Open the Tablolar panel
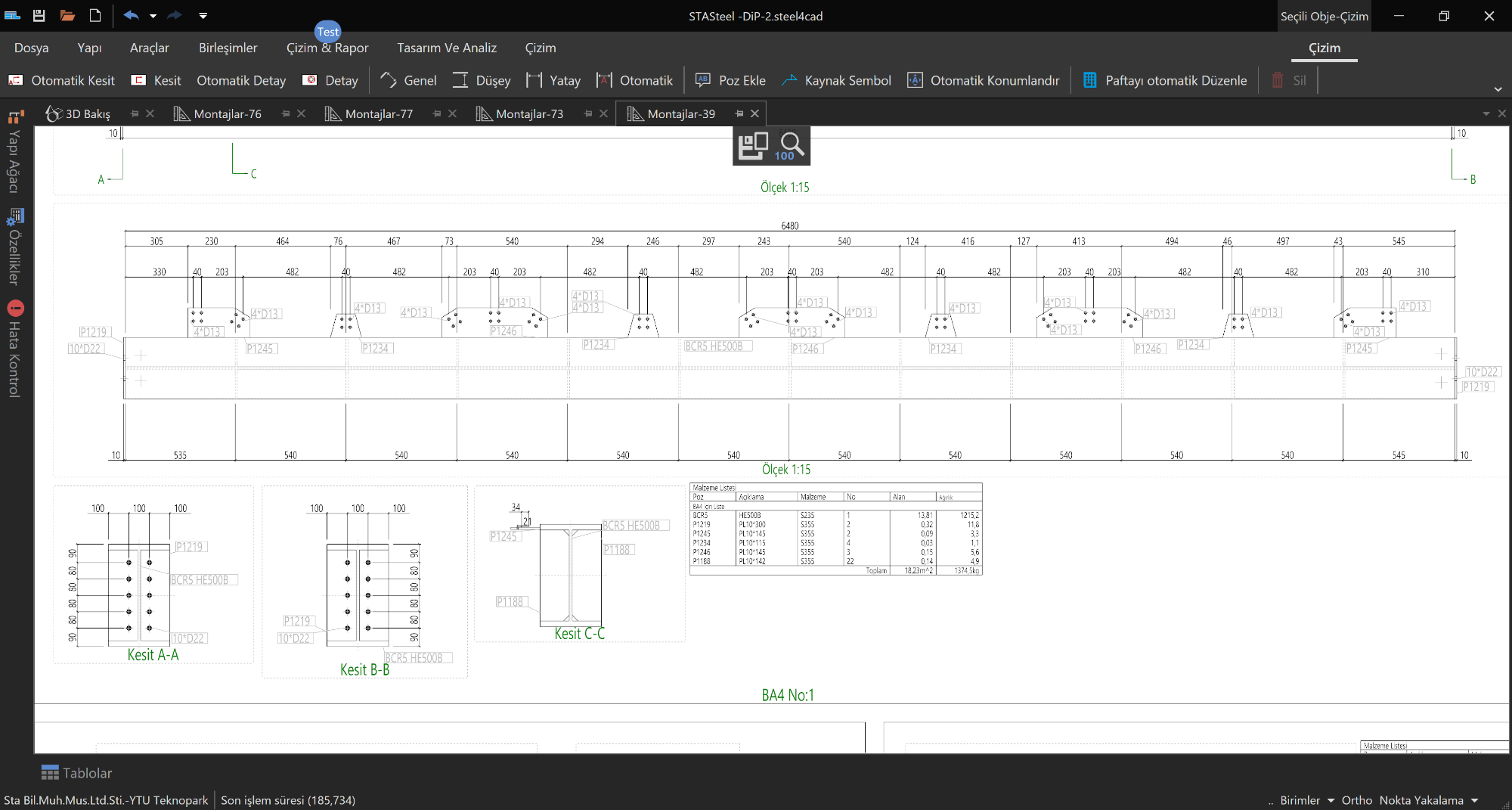The width and height of the screenshot is (1512, 810). [x=76, y=773]
